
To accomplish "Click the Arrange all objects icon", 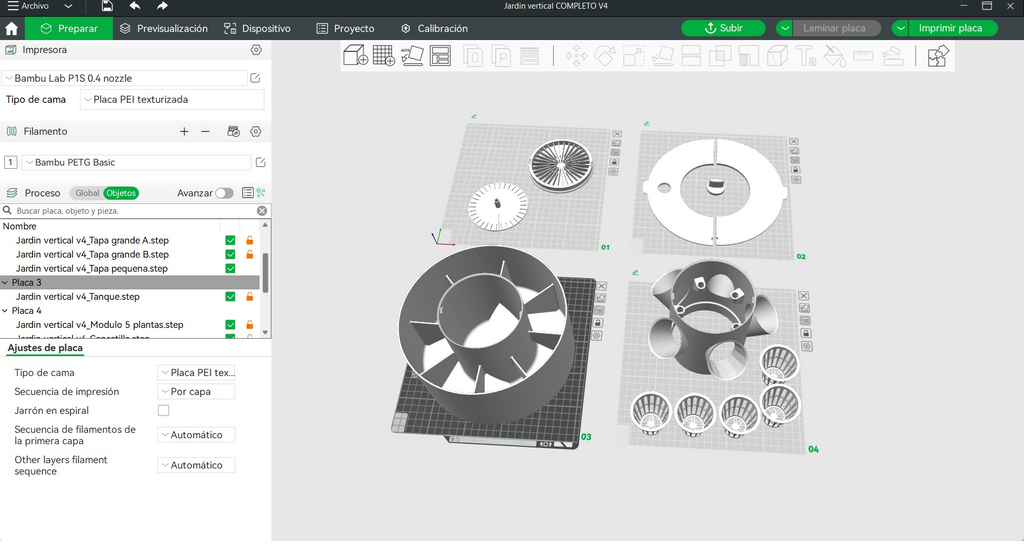I will click(x=440, y=55).
